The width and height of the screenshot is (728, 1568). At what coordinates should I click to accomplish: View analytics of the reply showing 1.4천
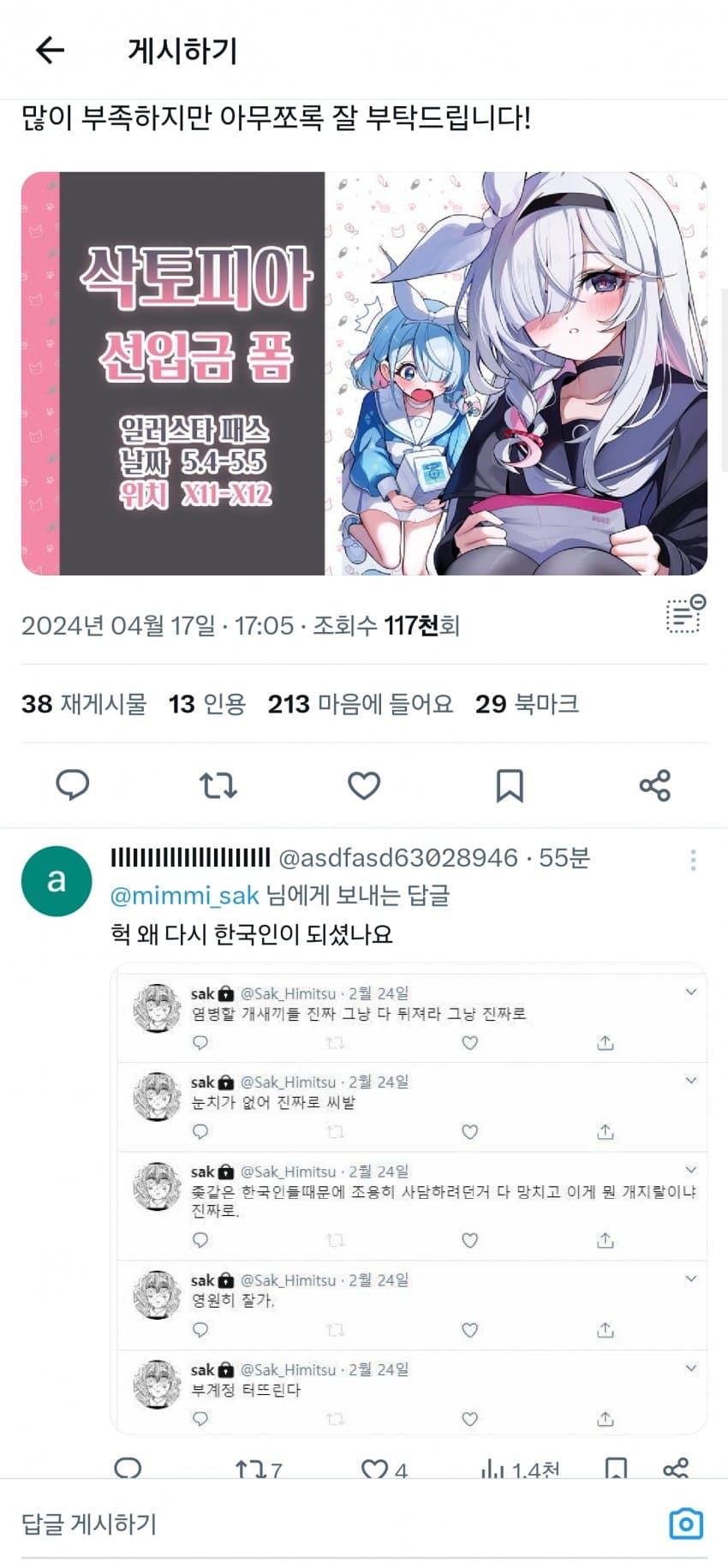point(520,1470)
